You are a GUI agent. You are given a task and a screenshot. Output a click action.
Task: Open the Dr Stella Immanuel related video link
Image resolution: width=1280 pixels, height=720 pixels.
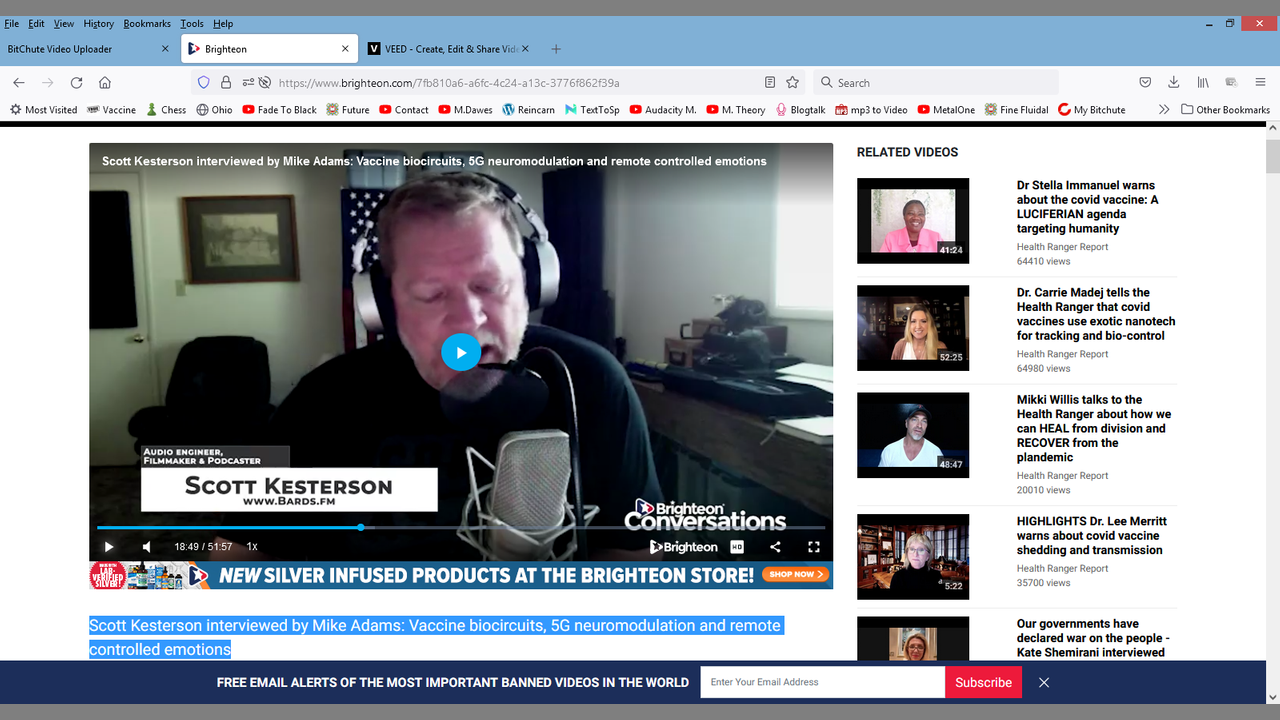pyautogui.click(x=1087, y=207)
